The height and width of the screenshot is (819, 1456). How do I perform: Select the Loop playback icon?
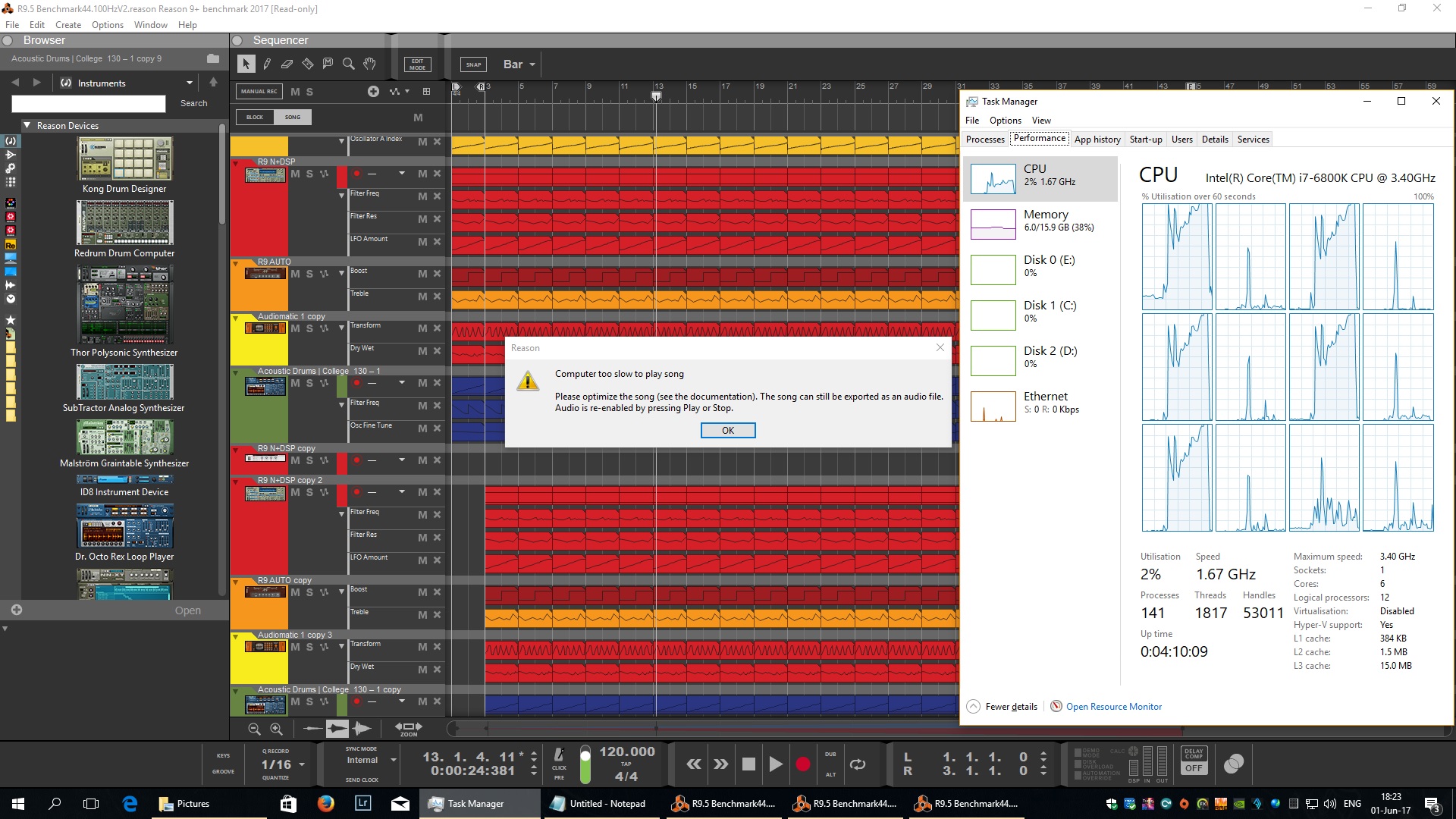point(857,764)
